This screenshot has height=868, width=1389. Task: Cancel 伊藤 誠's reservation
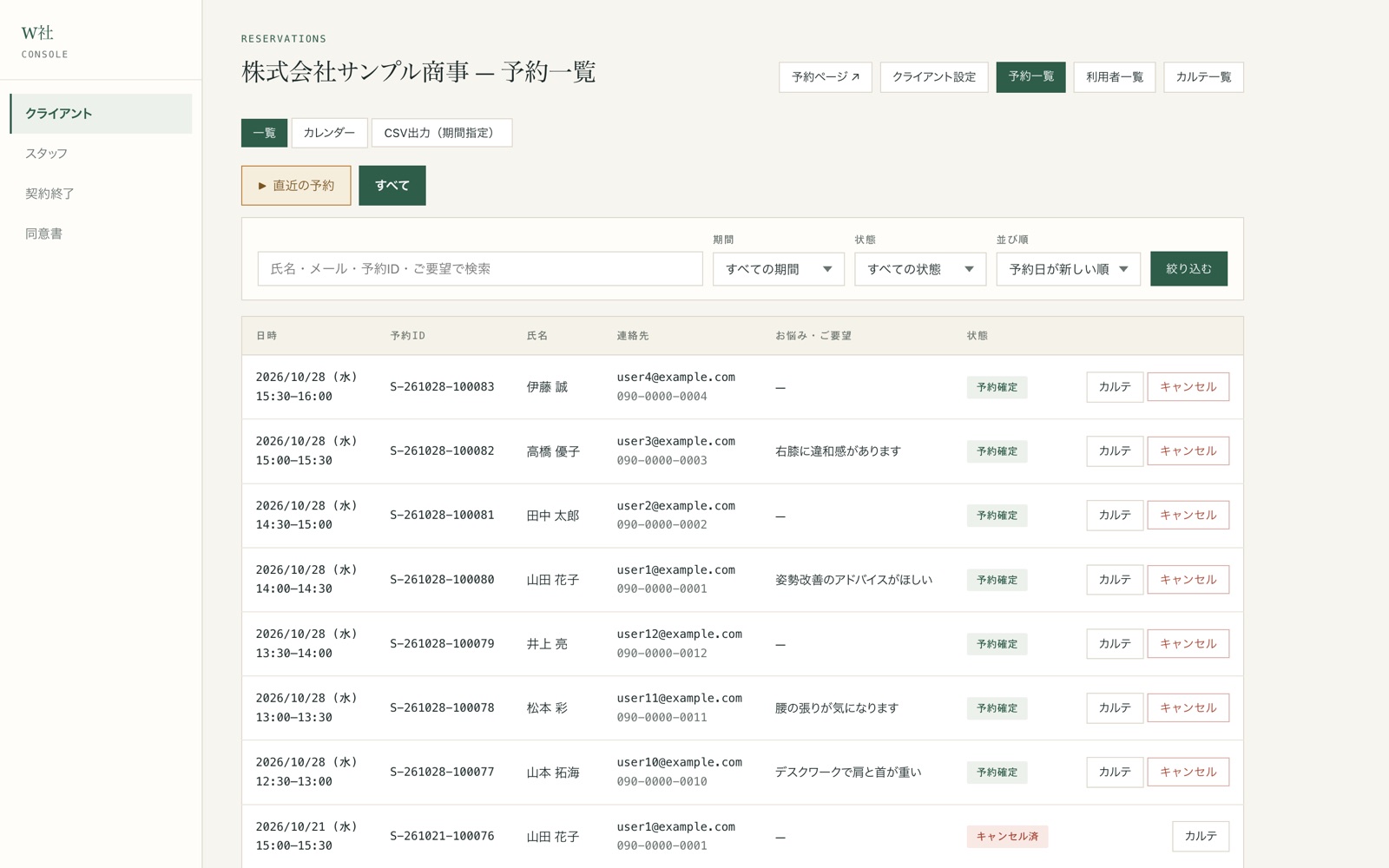click(1188, 387)
